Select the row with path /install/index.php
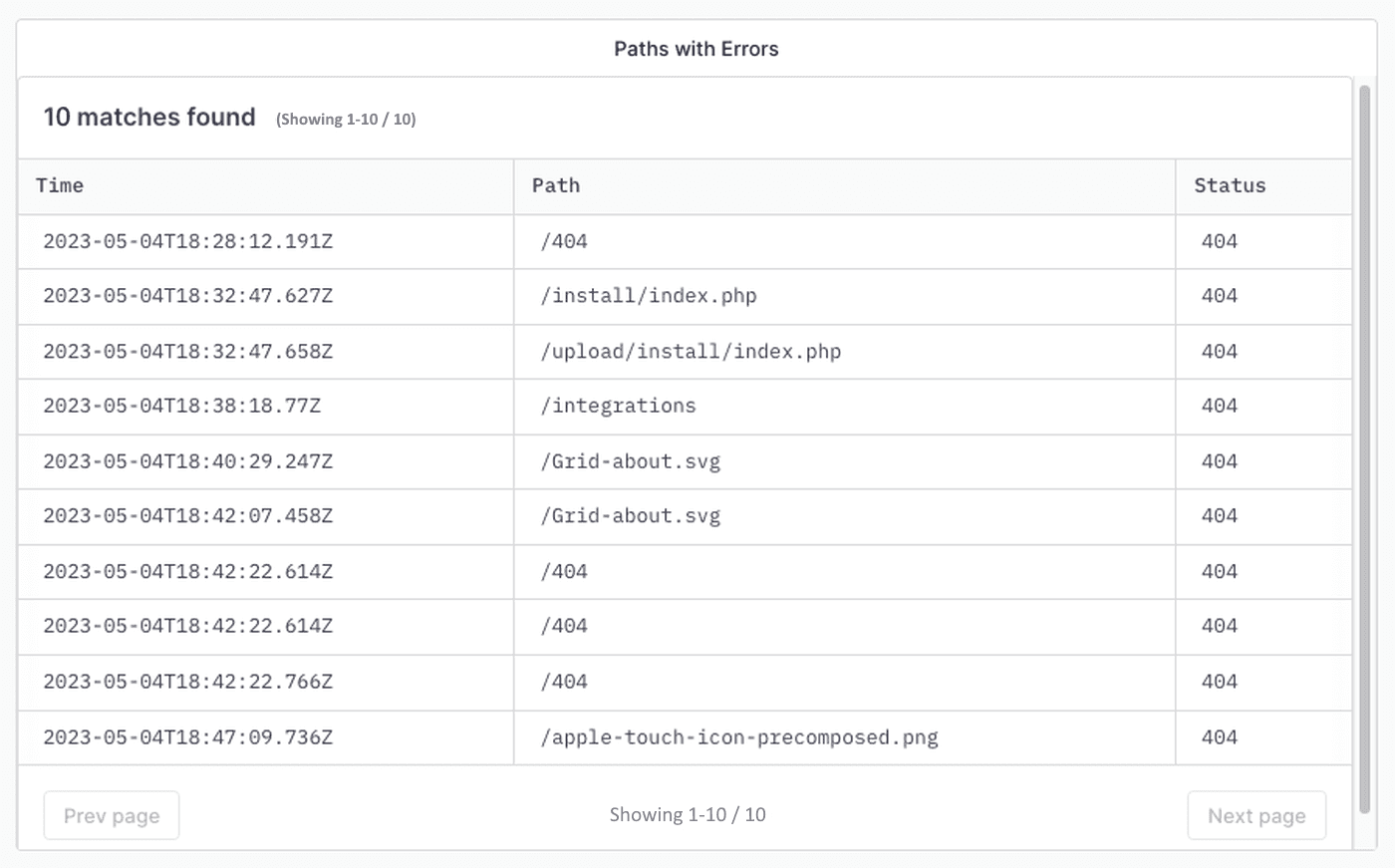1395x868 pixels. [648, 296]
